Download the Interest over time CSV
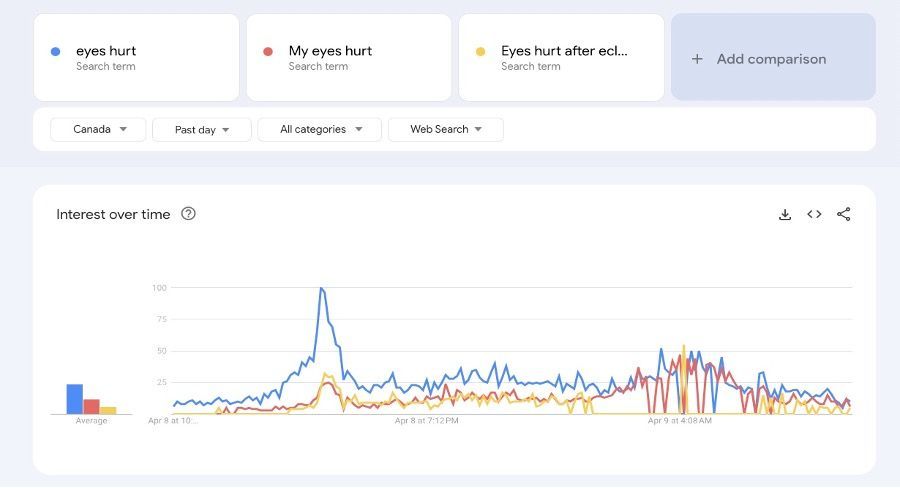 (x=785, y=215)
